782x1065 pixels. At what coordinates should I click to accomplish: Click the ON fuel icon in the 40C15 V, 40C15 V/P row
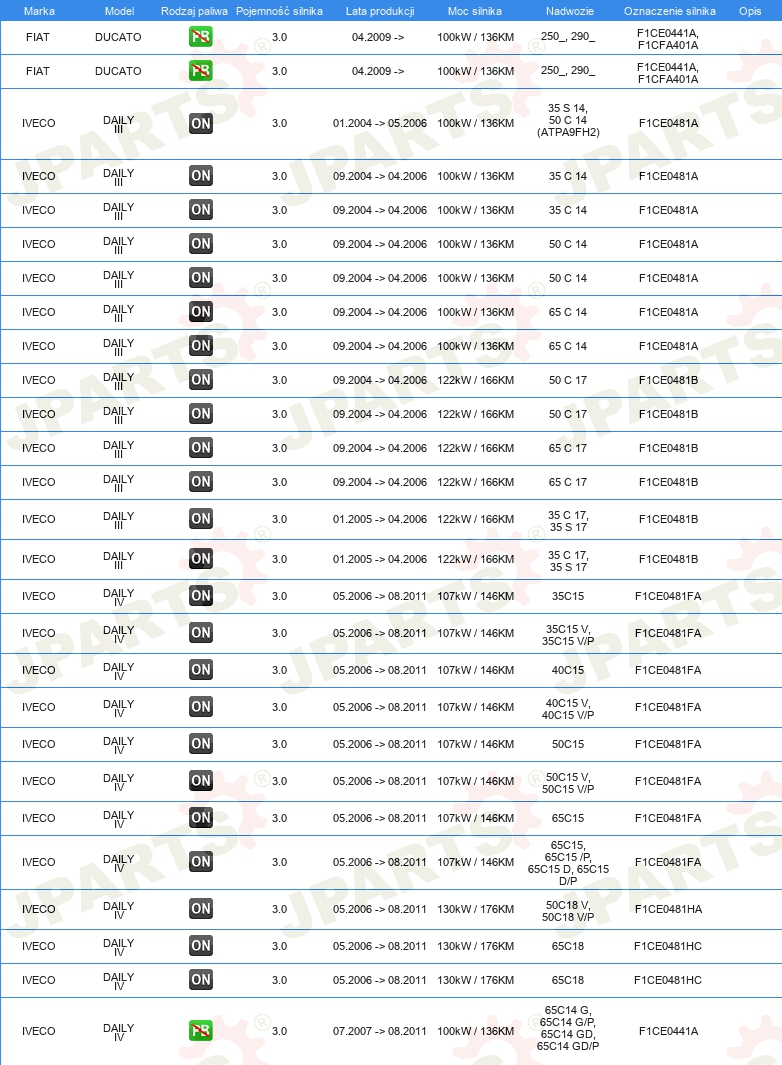tap(200, 707)
